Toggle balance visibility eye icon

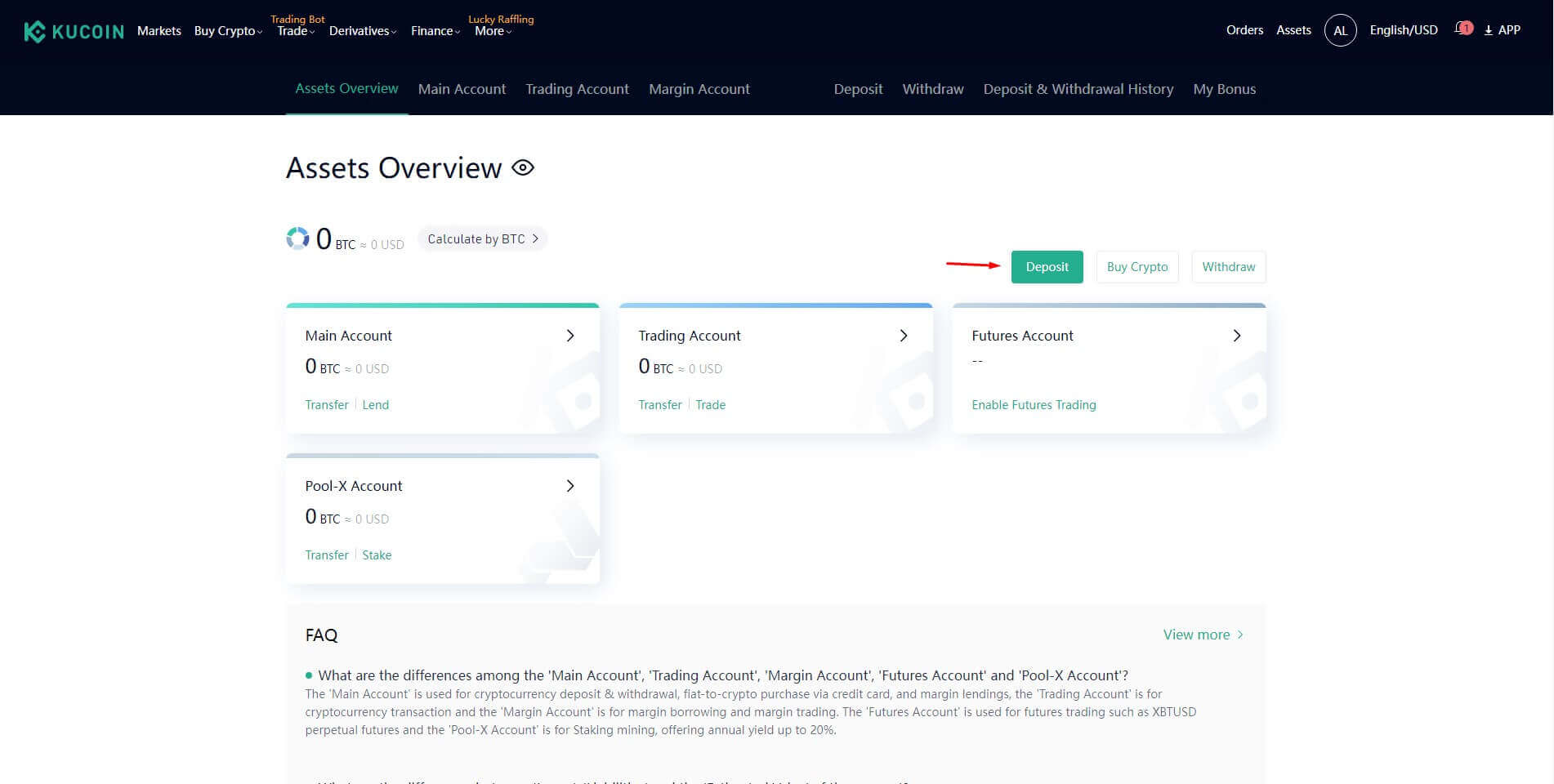pos(523,167)
